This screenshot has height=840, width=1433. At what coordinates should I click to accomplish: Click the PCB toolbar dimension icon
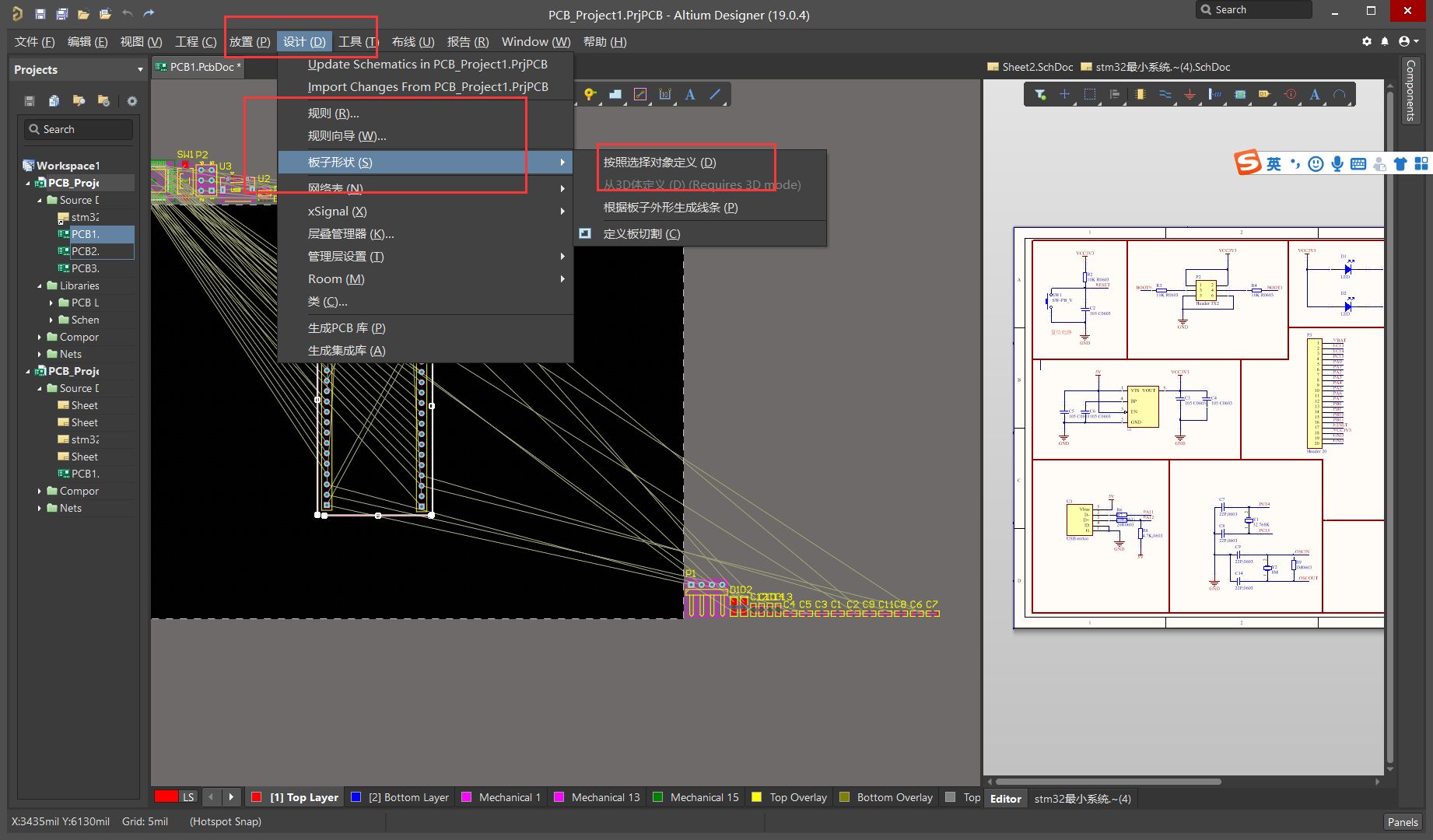click(665, 95)
